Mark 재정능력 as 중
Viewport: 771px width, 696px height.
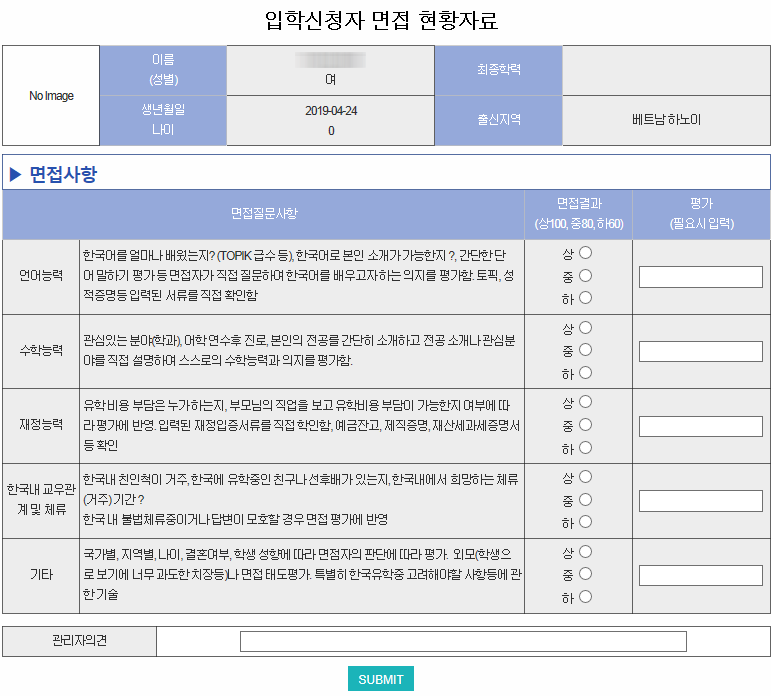586,425
